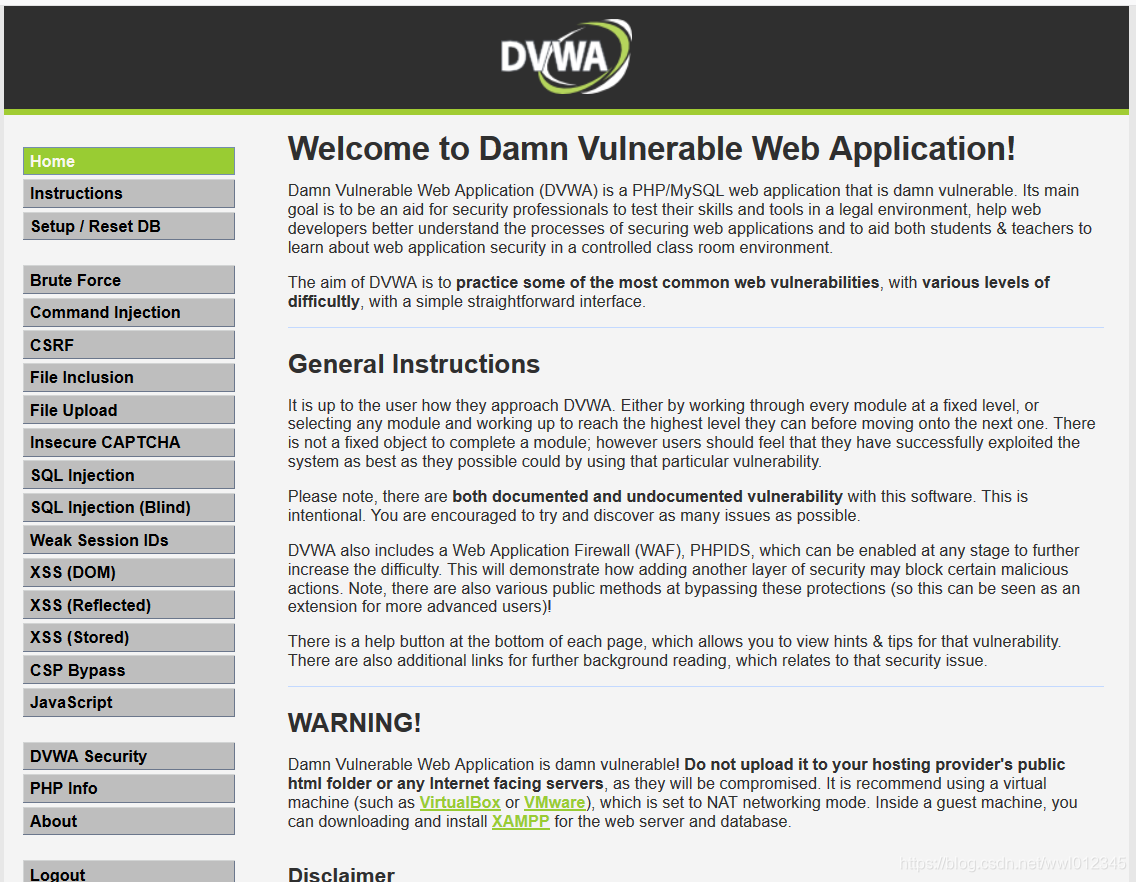Select CSP Bypass module

click(129, 670)
